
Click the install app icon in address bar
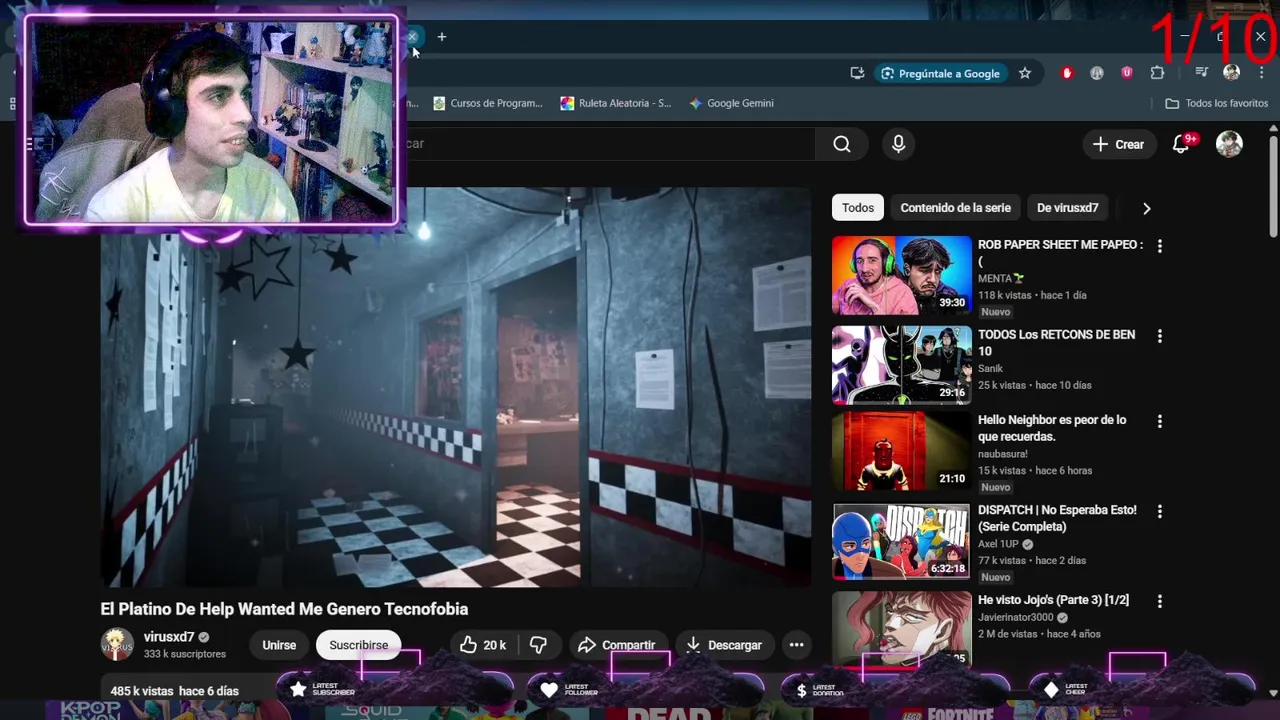[857, 73]
